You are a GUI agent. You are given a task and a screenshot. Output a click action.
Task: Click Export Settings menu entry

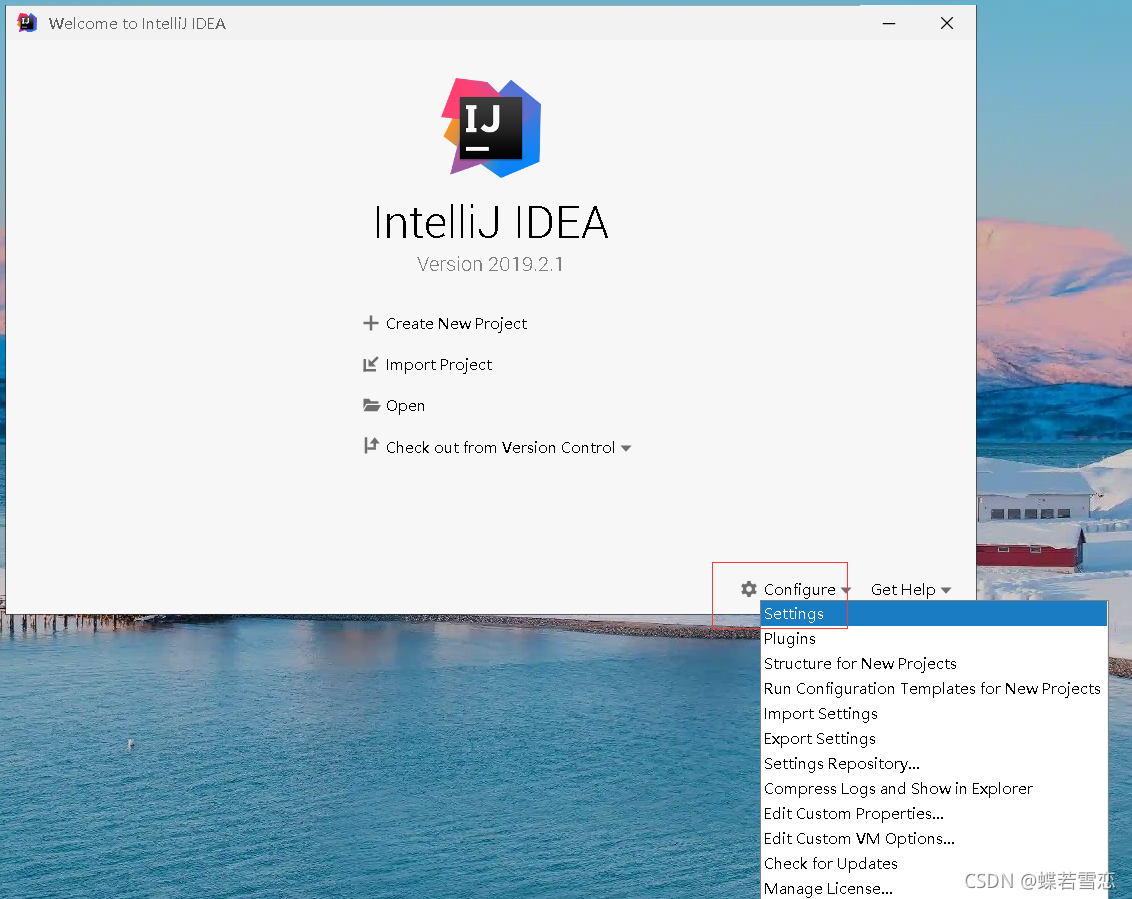point(933,739)
